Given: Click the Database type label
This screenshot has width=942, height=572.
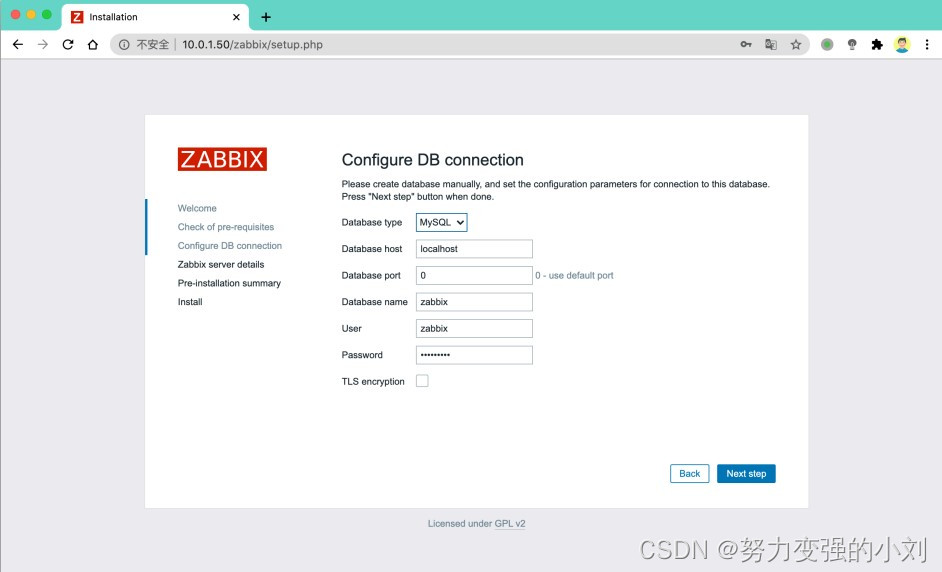Looking at the screenshot, I should (x=372, y=222).
